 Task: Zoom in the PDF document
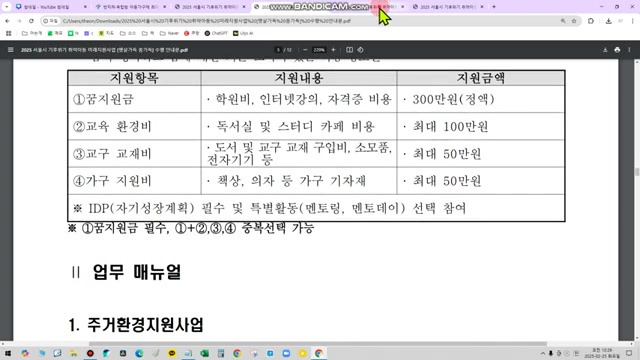[x=333, y=50]
